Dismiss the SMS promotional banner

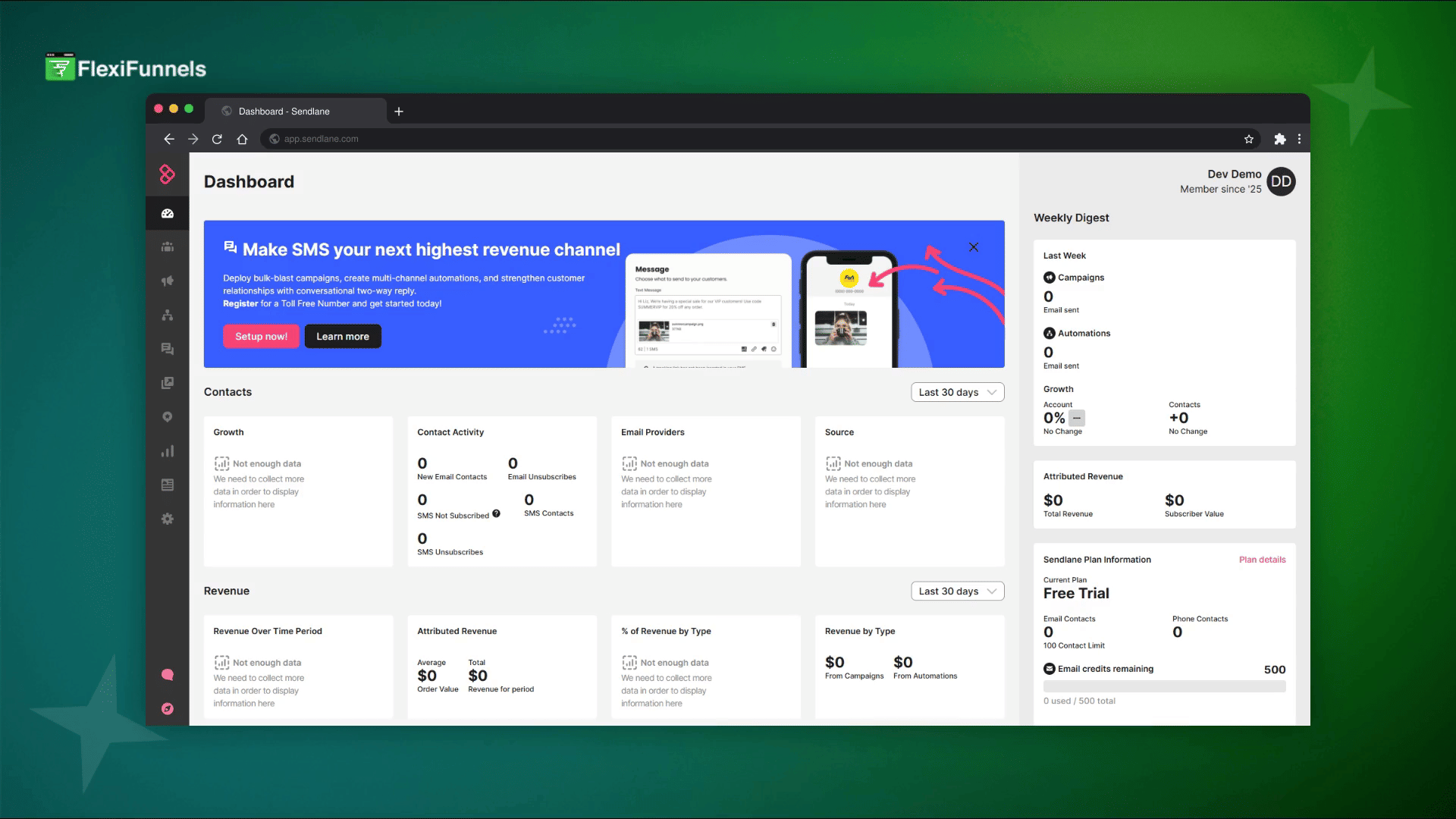[x=974, y=247]
